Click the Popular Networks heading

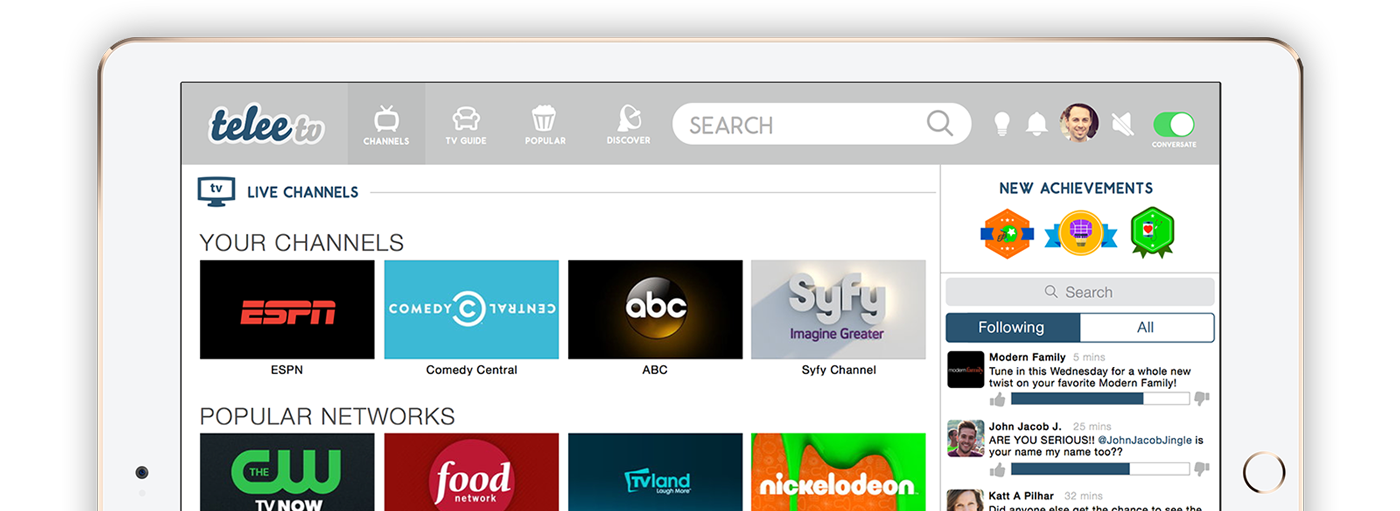coord(327,416)
